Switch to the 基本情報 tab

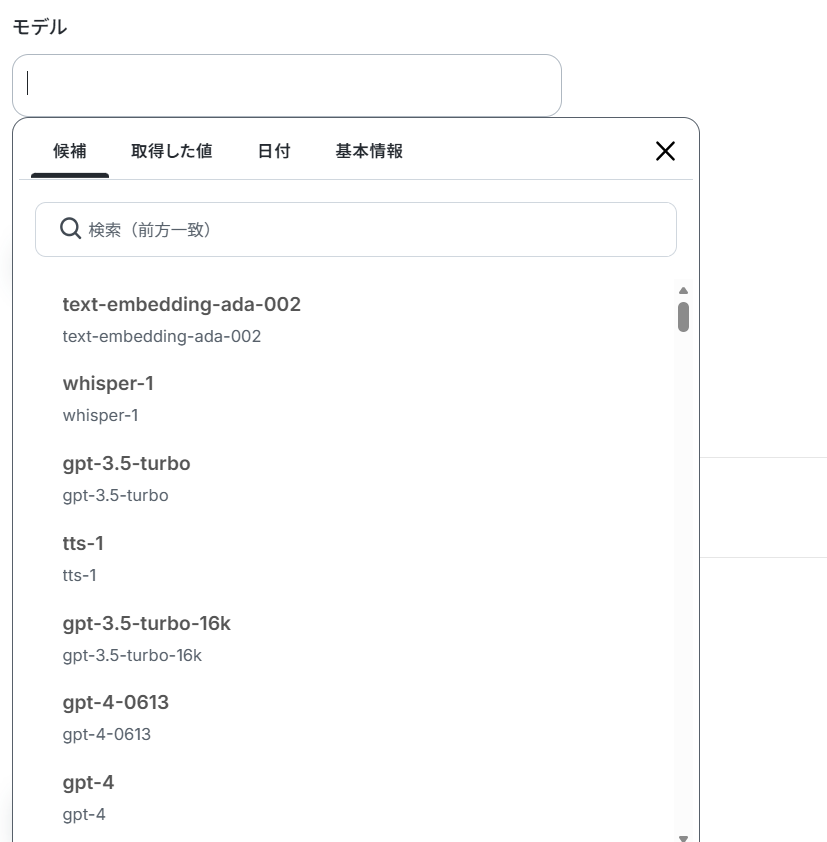pos(369,151)
